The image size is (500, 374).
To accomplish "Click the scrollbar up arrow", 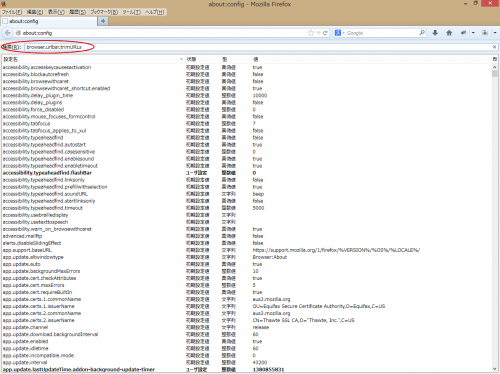I will pos(495,67).
